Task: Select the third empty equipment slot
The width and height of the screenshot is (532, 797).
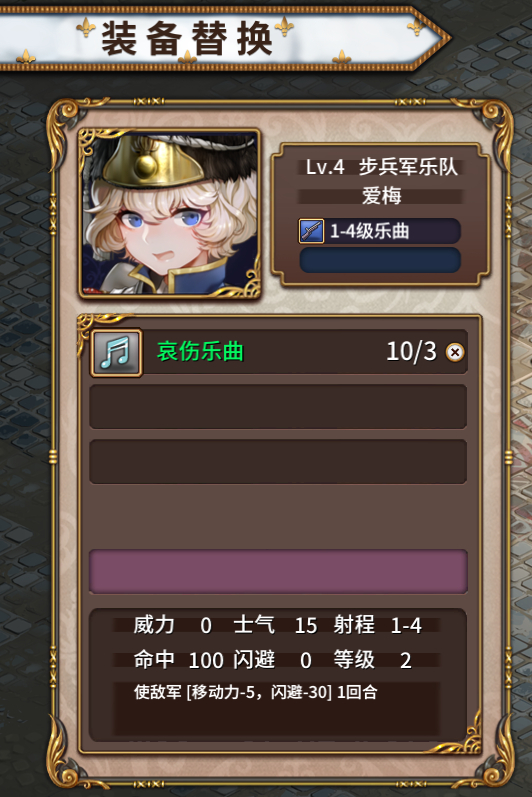Action: 278,461
